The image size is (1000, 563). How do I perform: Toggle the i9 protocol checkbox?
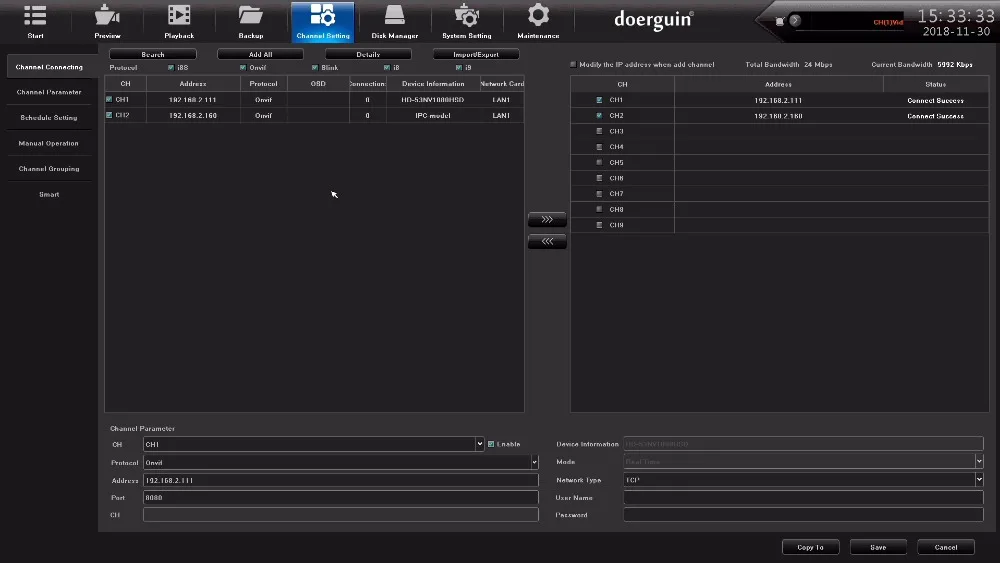point(459,68)
